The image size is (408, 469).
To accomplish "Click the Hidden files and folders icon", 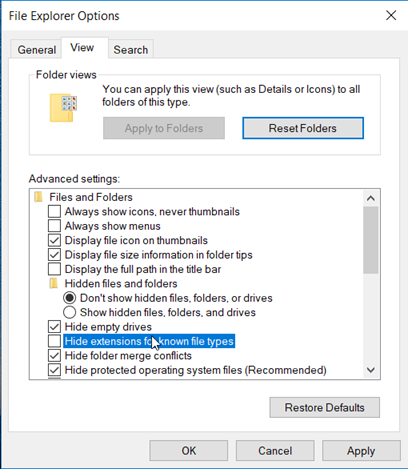I will point(54,284).
